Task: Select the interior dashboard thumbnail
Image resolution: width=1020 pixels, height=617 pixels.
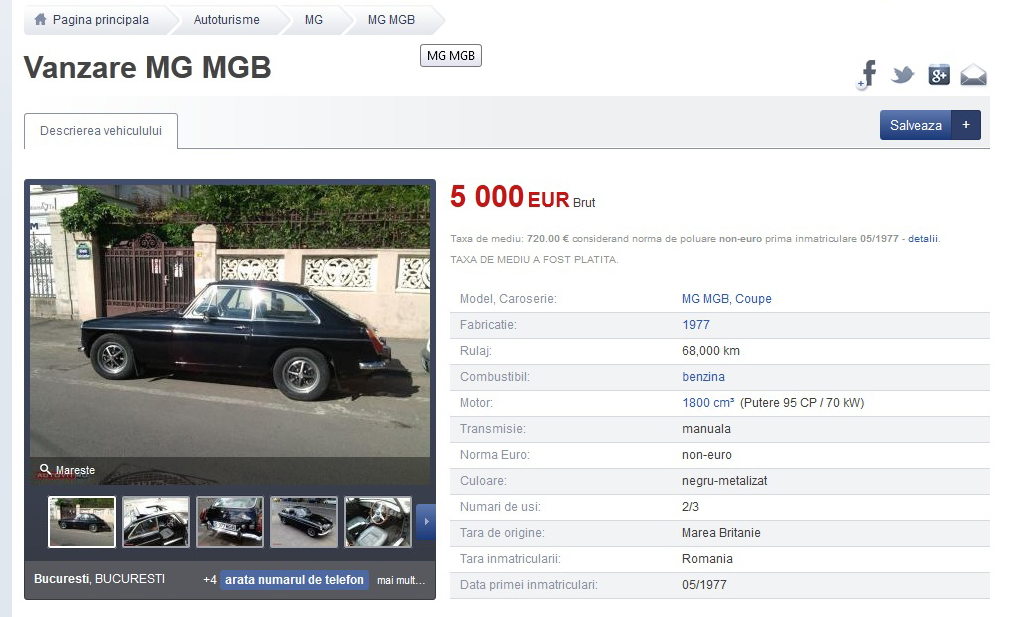Action: pyautogui.click(x=378, y=521)
